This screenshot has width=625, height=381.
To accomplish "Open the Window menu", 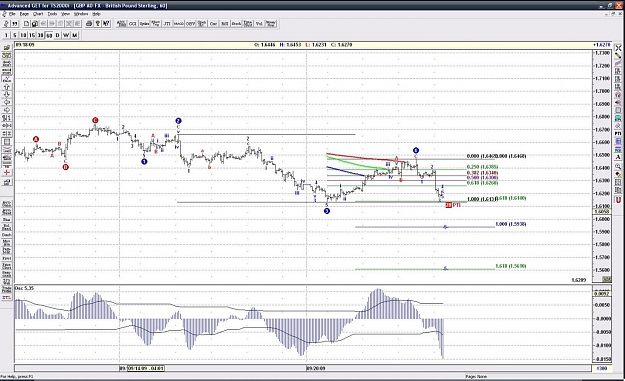I will (81, 14).
